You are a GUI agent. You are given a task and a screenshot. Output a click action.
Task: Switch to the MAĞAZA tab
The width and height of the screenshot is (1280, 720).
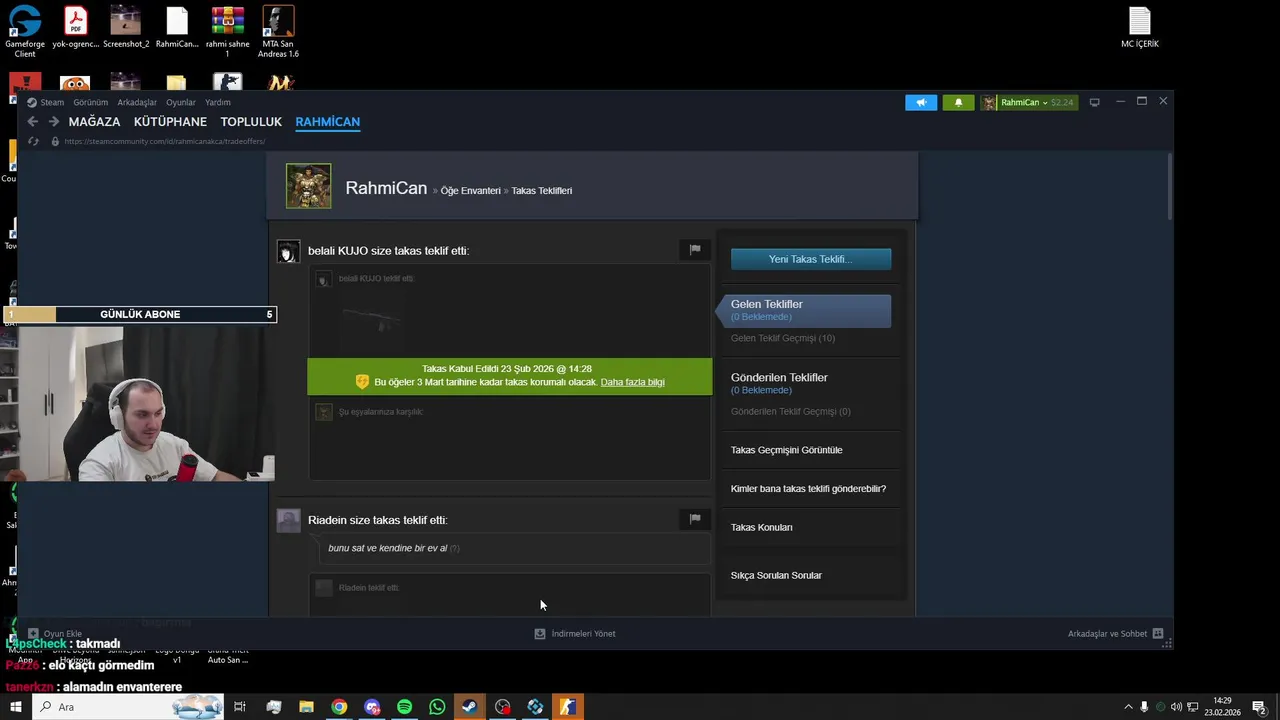pyautogui.click(x=94, y=122)
